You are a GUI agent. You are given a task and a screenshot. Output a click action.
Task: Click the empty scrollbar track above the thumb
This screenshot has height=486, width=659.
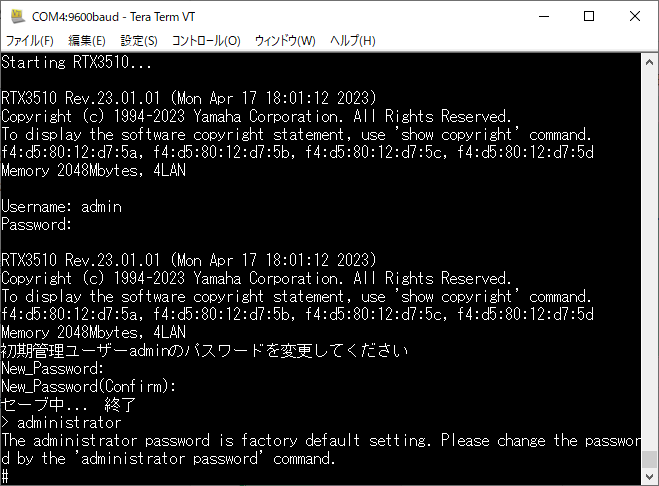point(649,250)
